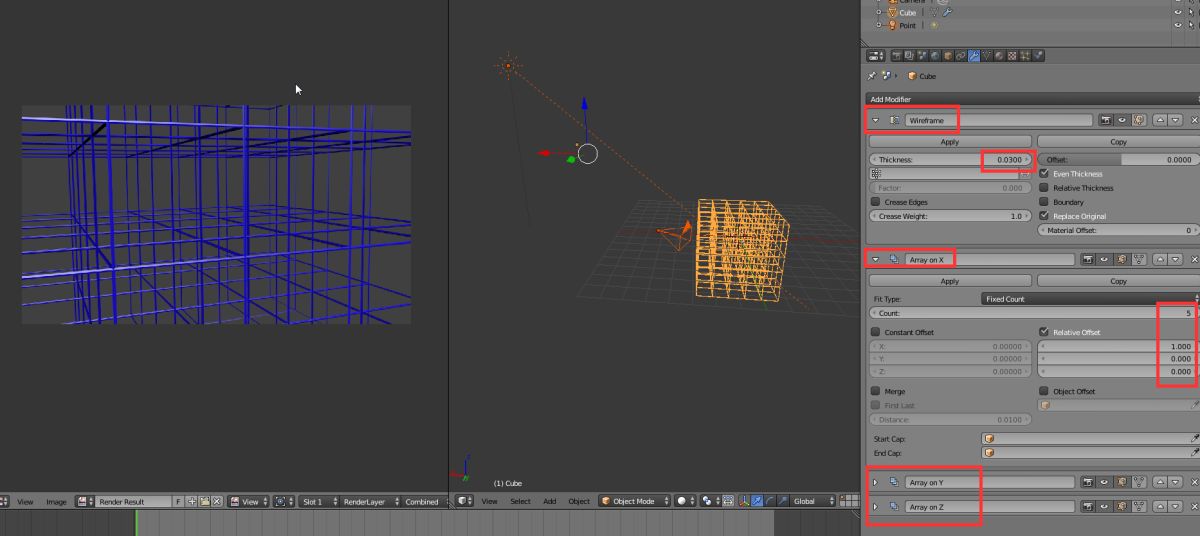
Task: Click vertex group grid icon under Thickness
Action: click(876, 174)
